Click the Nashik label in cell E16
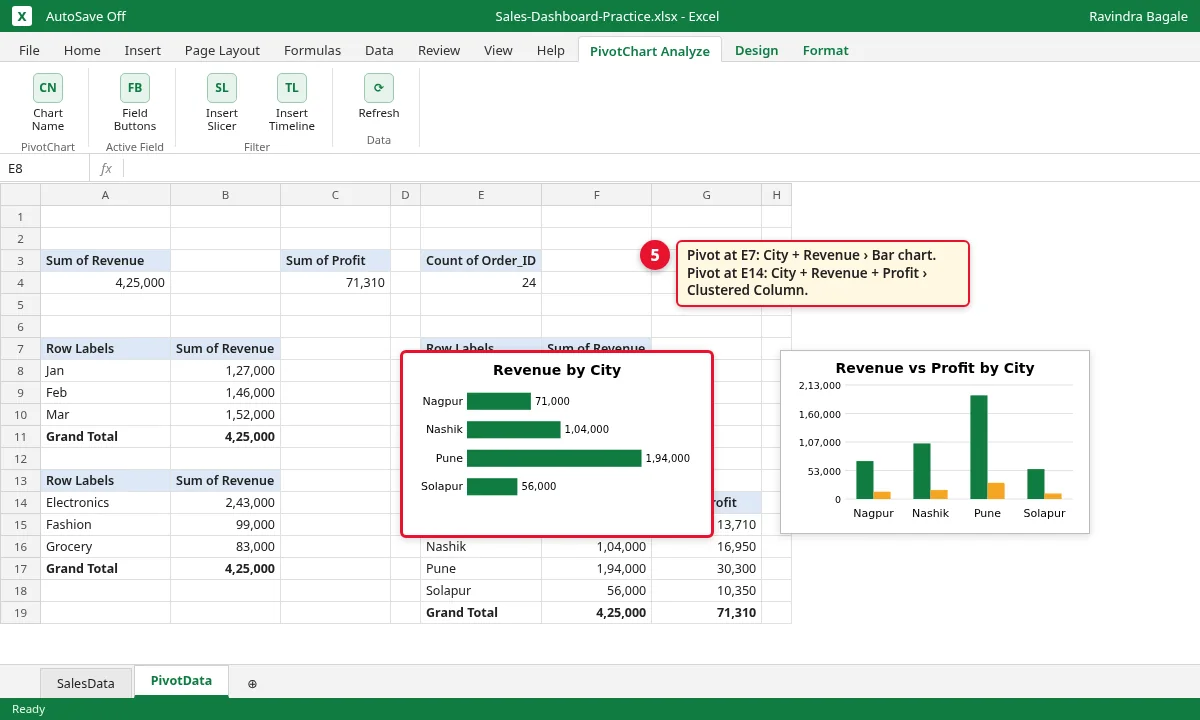1200x720 pixels. pos(481,547)
